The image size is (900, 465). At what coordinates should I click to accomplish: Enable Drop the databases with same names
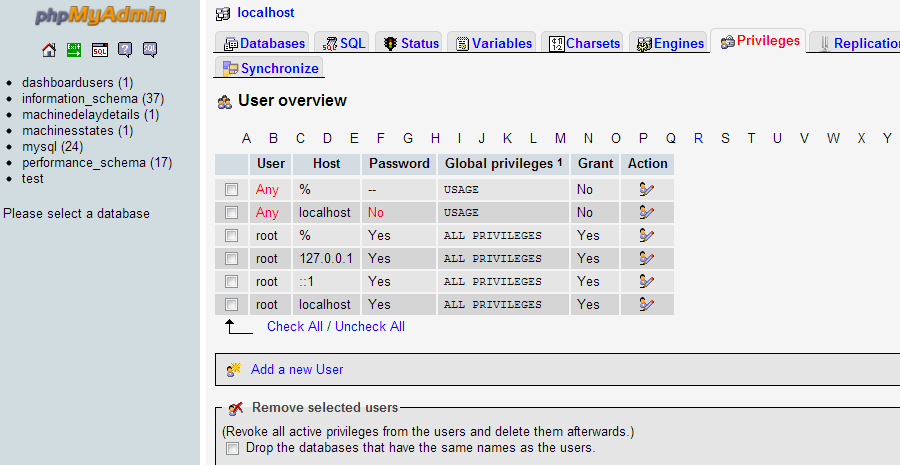point(232,448)
